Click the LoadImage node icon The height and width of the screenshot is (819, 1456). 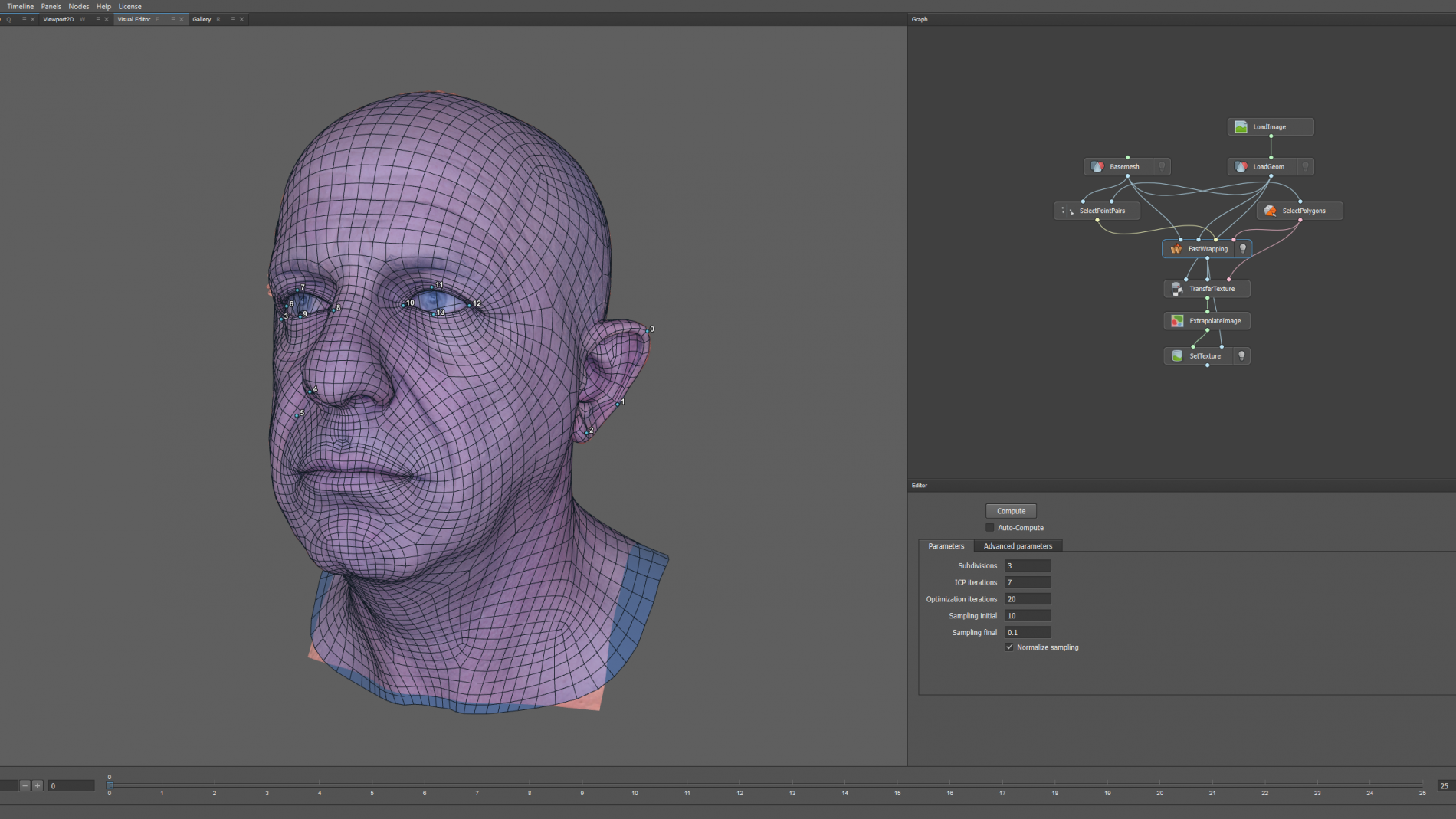point(1241,127)
